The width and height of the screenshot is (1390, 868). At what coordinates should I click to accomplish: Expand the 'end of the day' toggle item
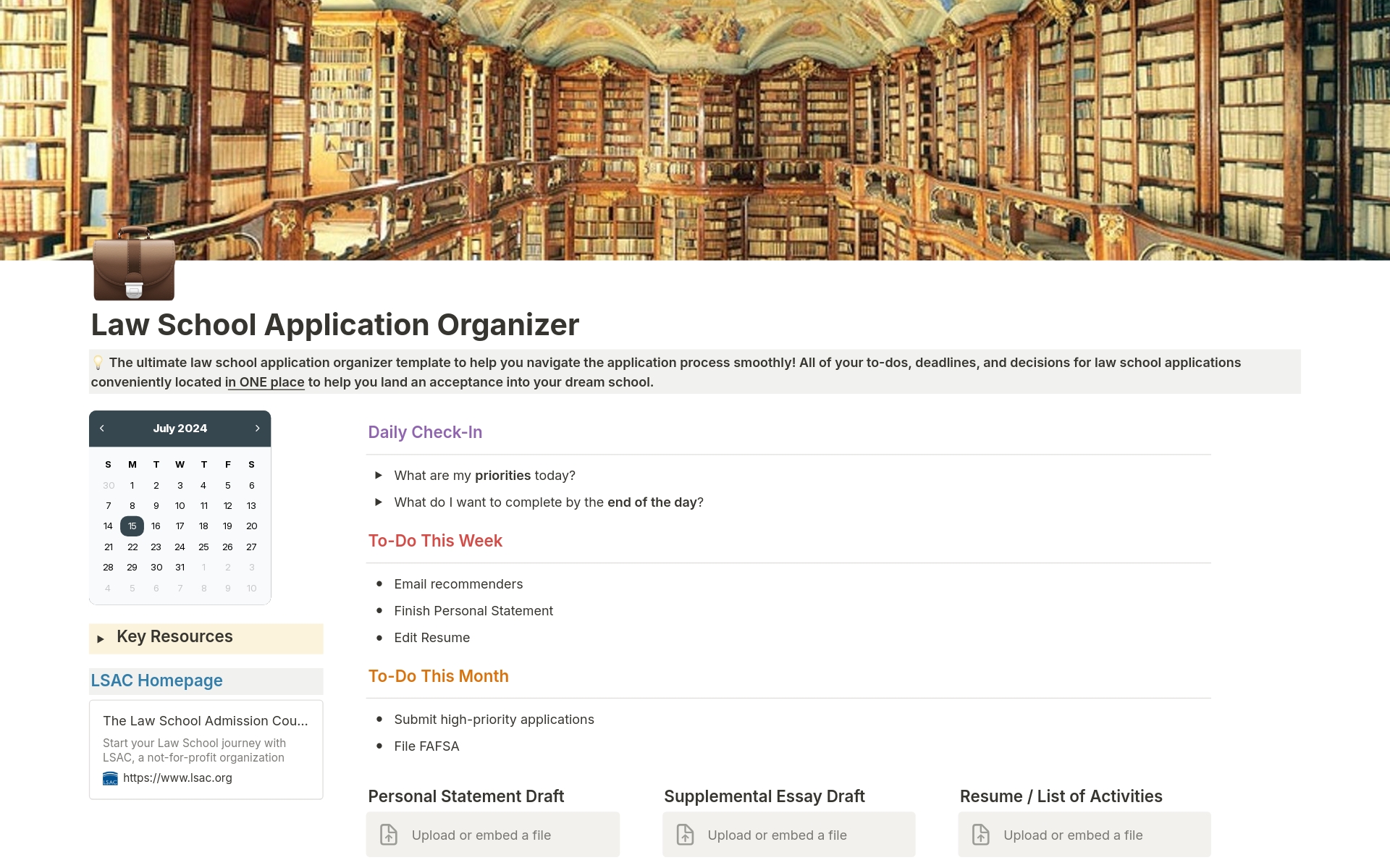click(x=379, y=502)
